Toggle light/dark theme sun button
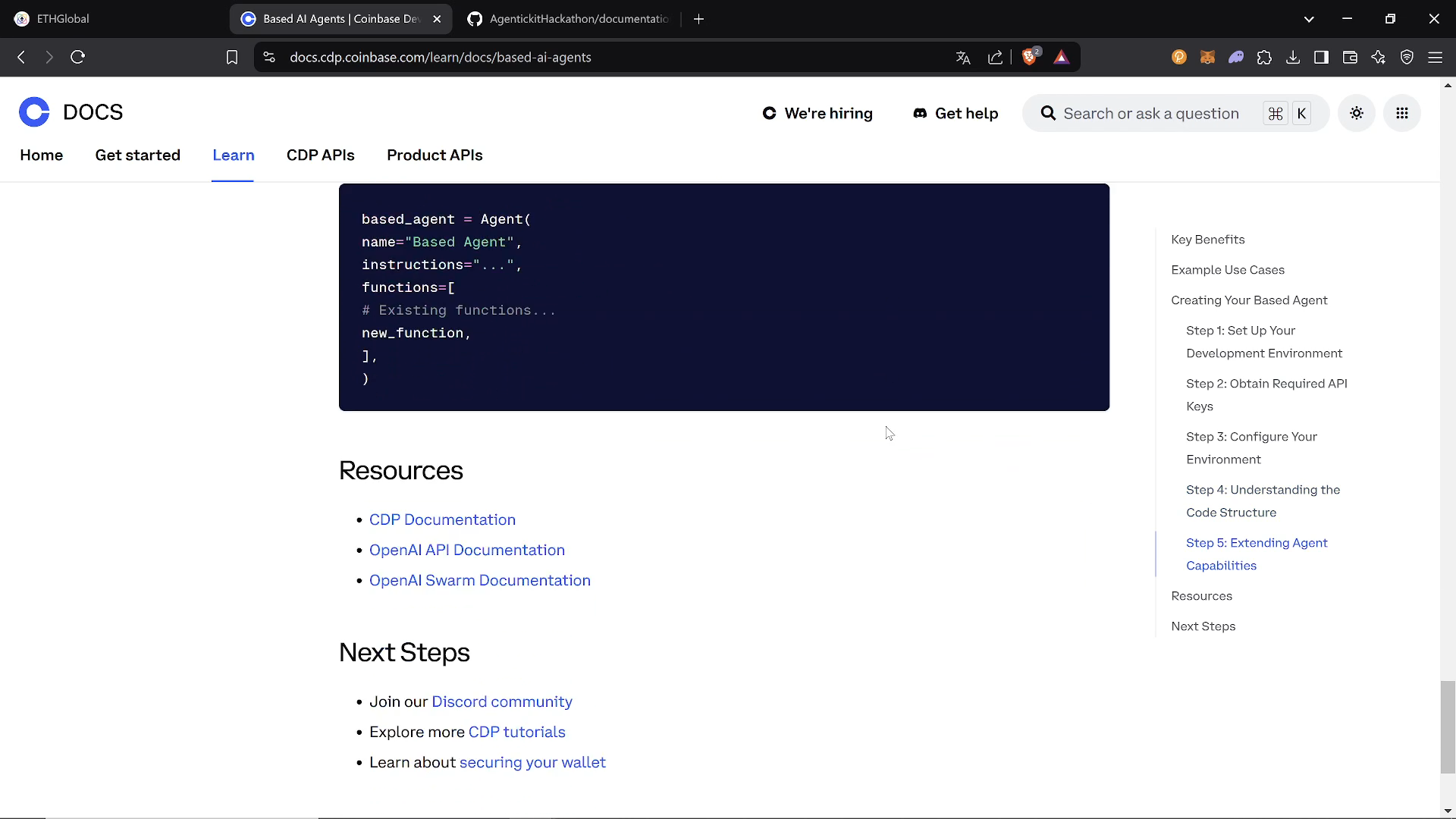Screen dimensions: 1456x819 pyautogui.click(x=1357, y=113)
